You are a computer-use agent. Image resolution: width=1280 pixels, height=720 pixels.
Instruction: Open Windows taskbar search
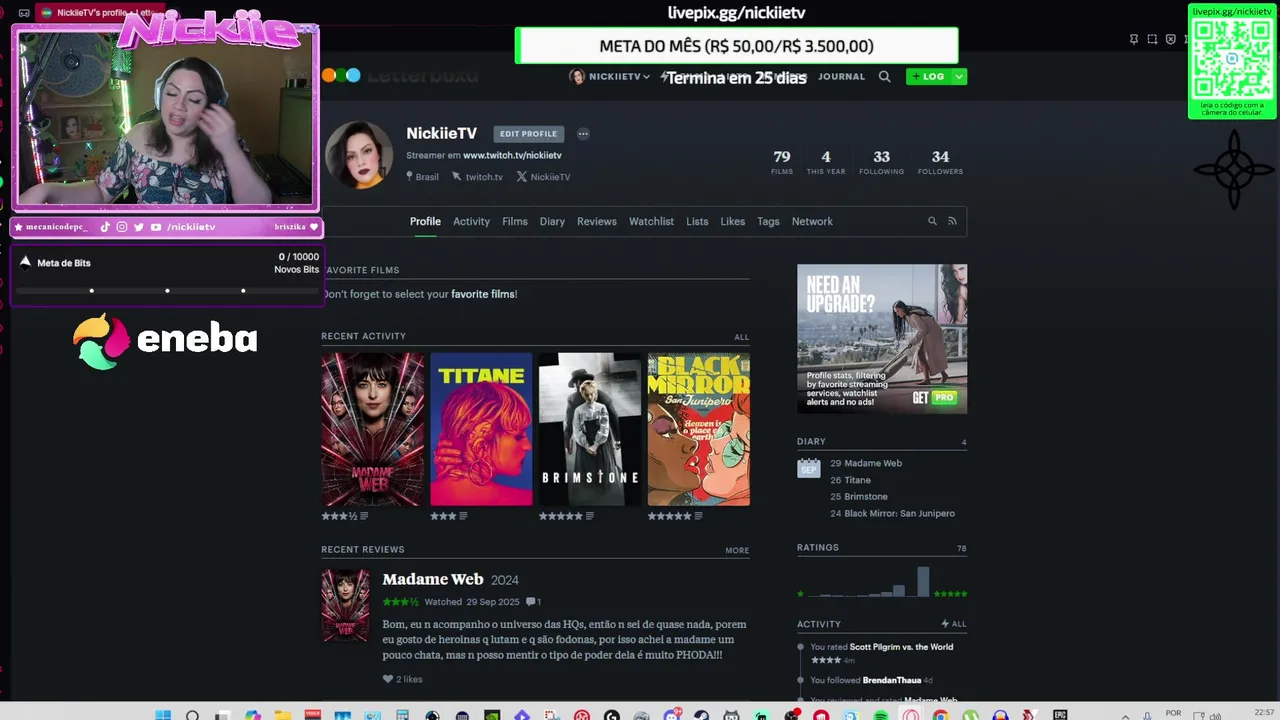[x=192, y=714]
